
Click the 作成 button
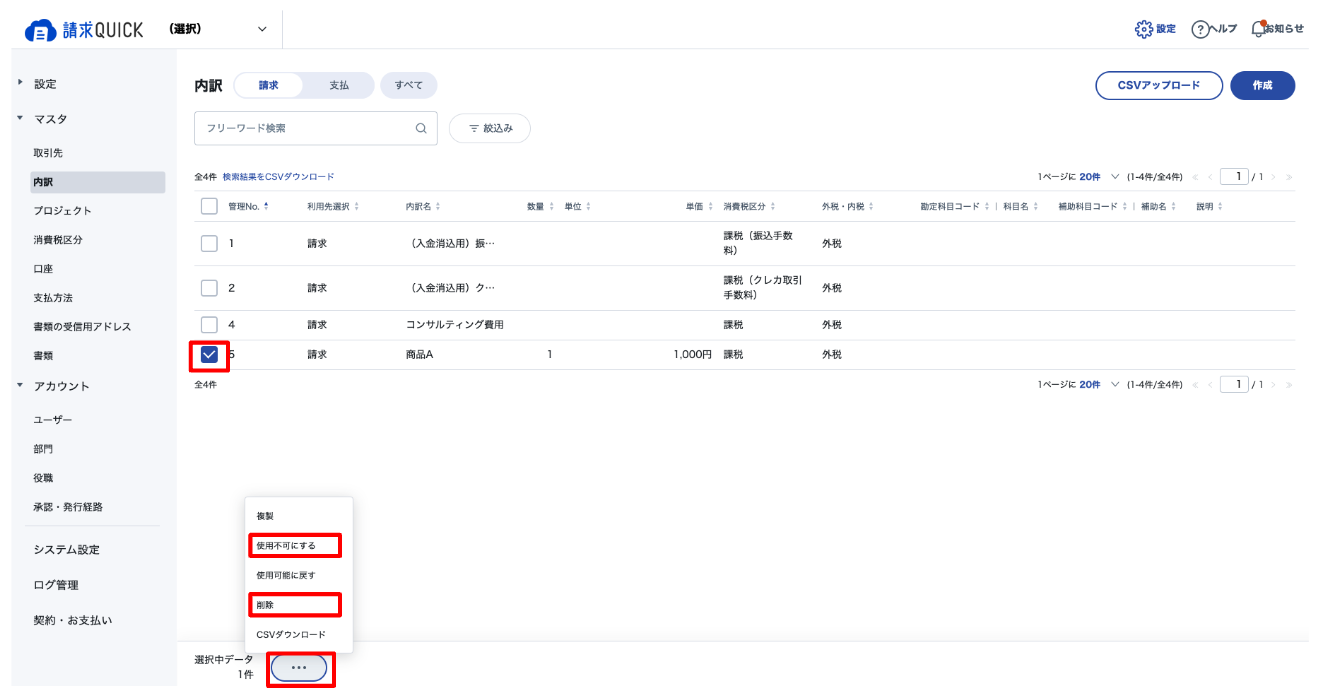[x=1262, y=85]
